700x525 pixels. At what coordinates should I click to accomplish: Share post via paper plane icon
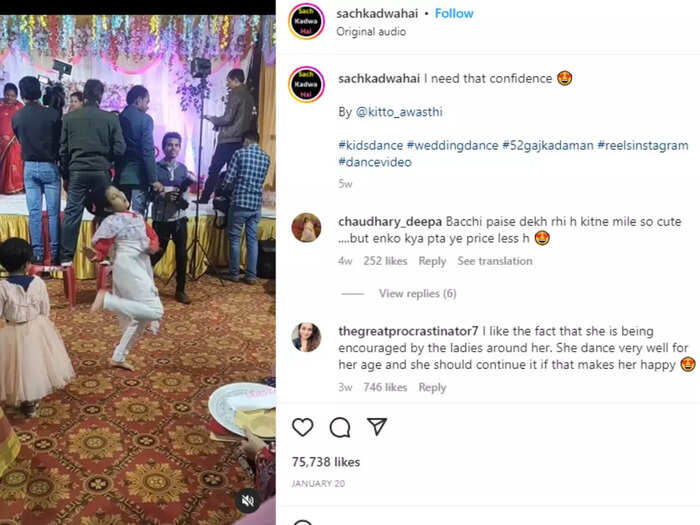coord(376,427)
